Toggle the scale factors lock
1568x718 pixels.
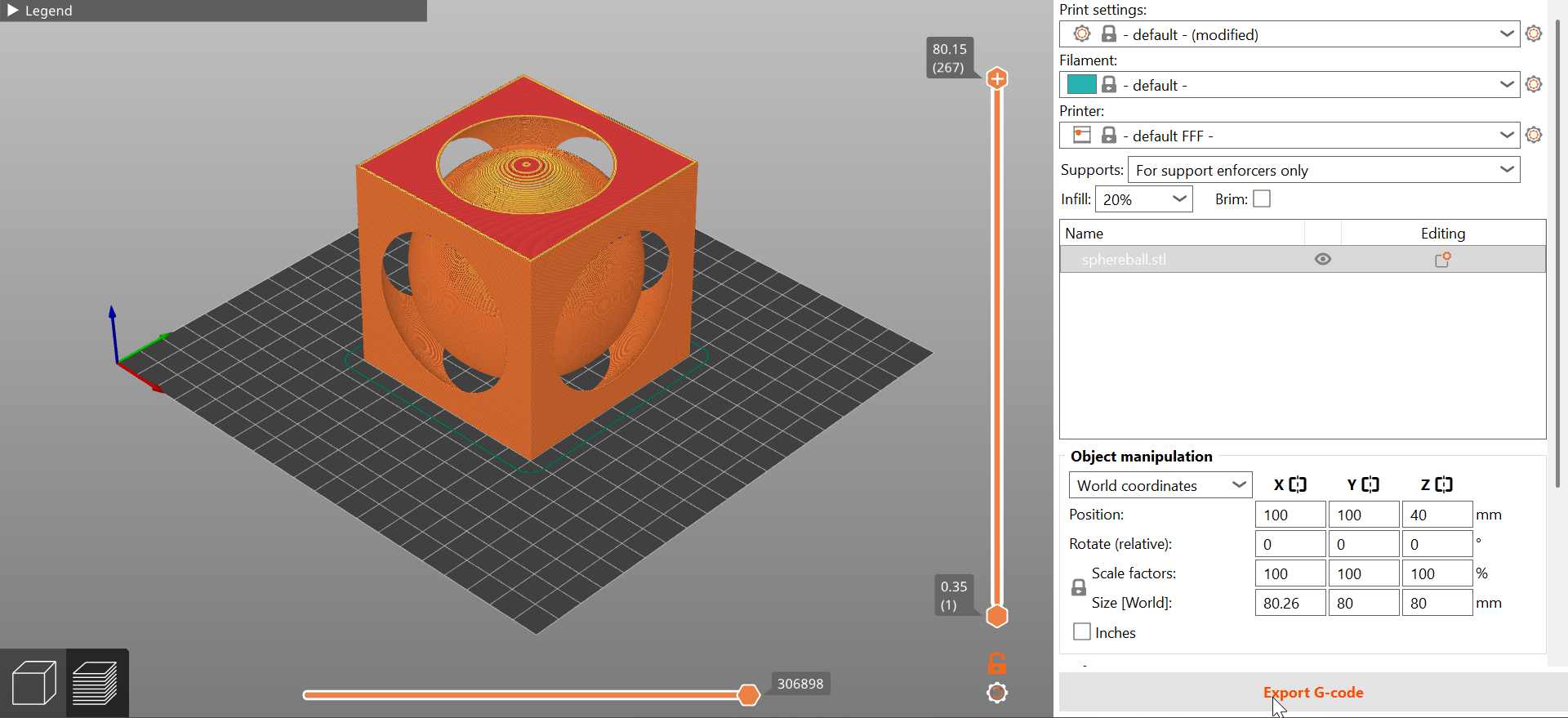[x=1078, y=588]
